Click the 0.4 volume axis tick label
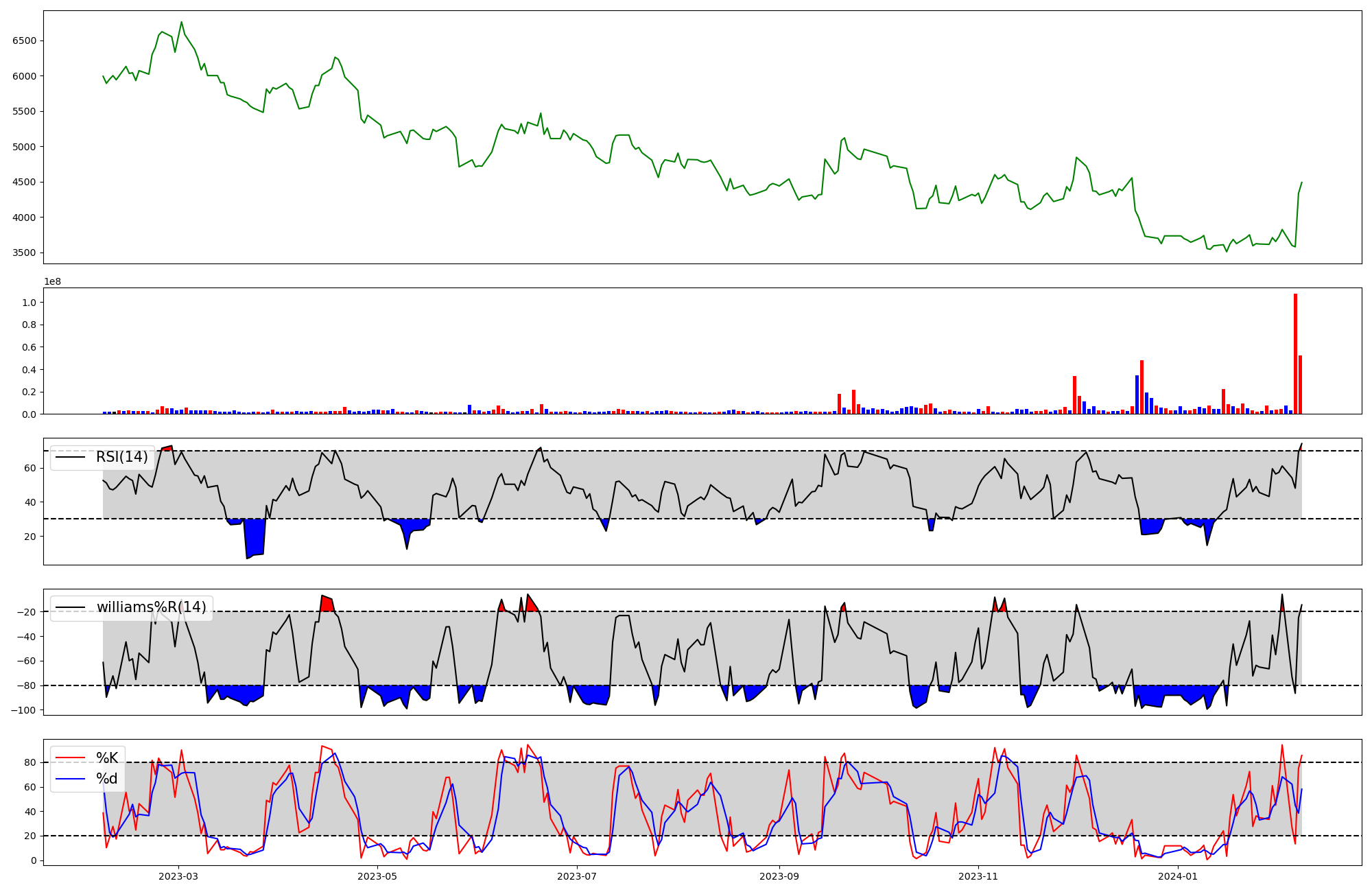The height and width of the screenshot is (892, 1372). pos(29,370)
